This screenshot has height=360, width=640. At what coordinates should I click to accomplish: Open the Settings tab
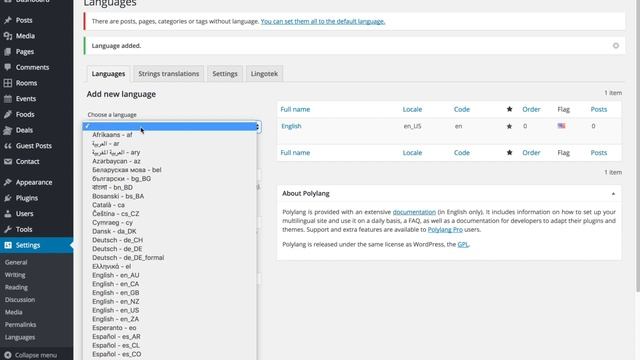[x=225, y=74]
